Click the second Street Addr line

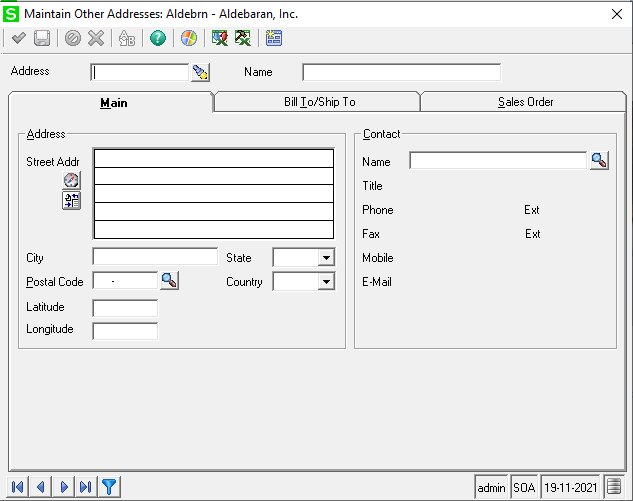coord(214,176)
